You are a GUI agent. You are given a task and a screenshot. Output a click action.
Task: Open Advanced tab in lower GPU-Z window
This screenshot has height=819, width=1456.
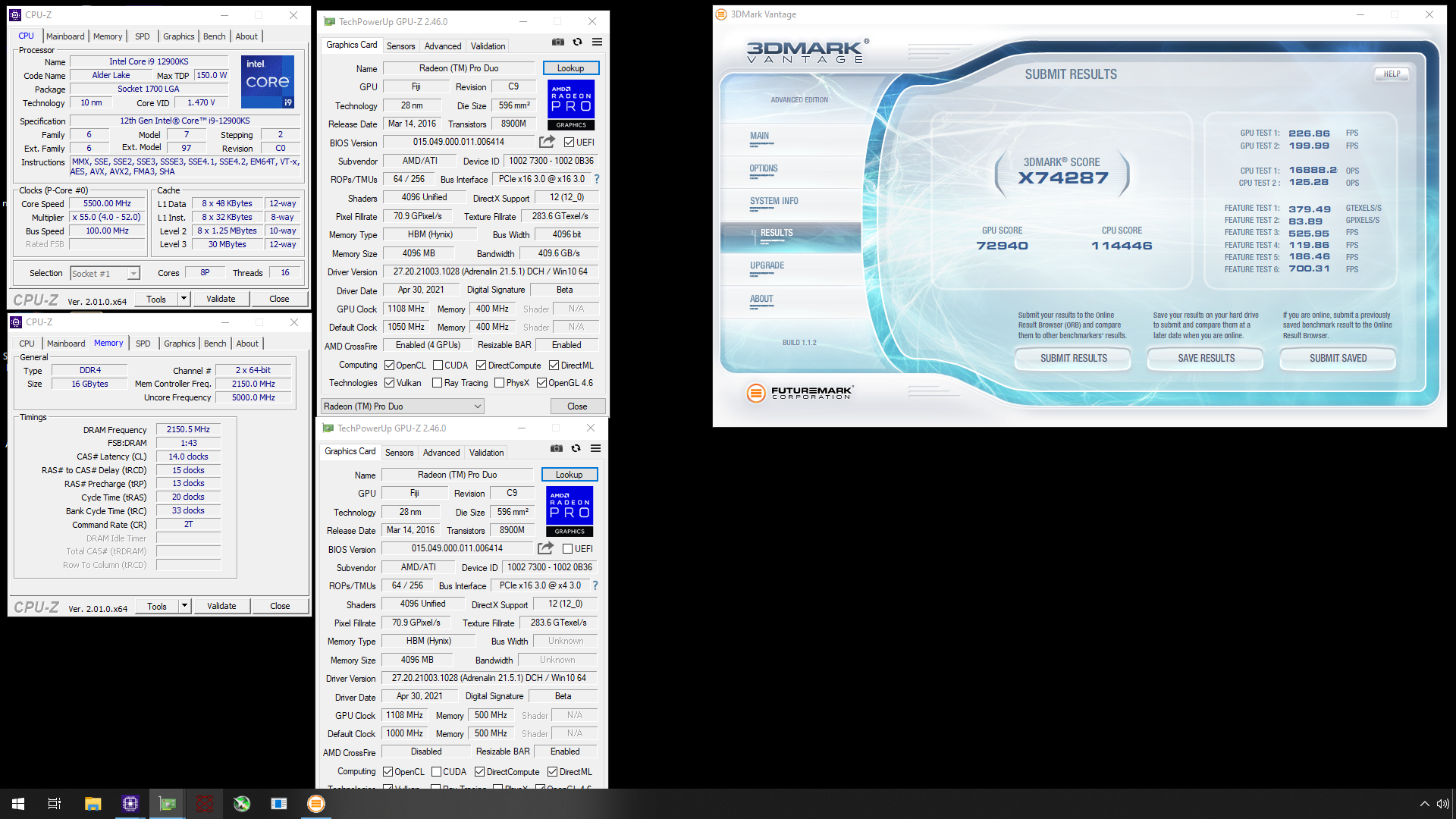click(x=441, y=453)
